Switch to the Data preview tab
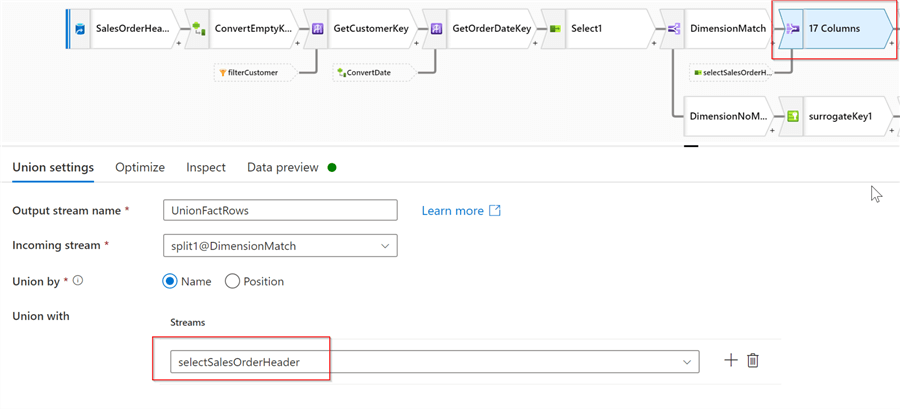900x409 pixels. pyautogui.click(x=282, y=168)
